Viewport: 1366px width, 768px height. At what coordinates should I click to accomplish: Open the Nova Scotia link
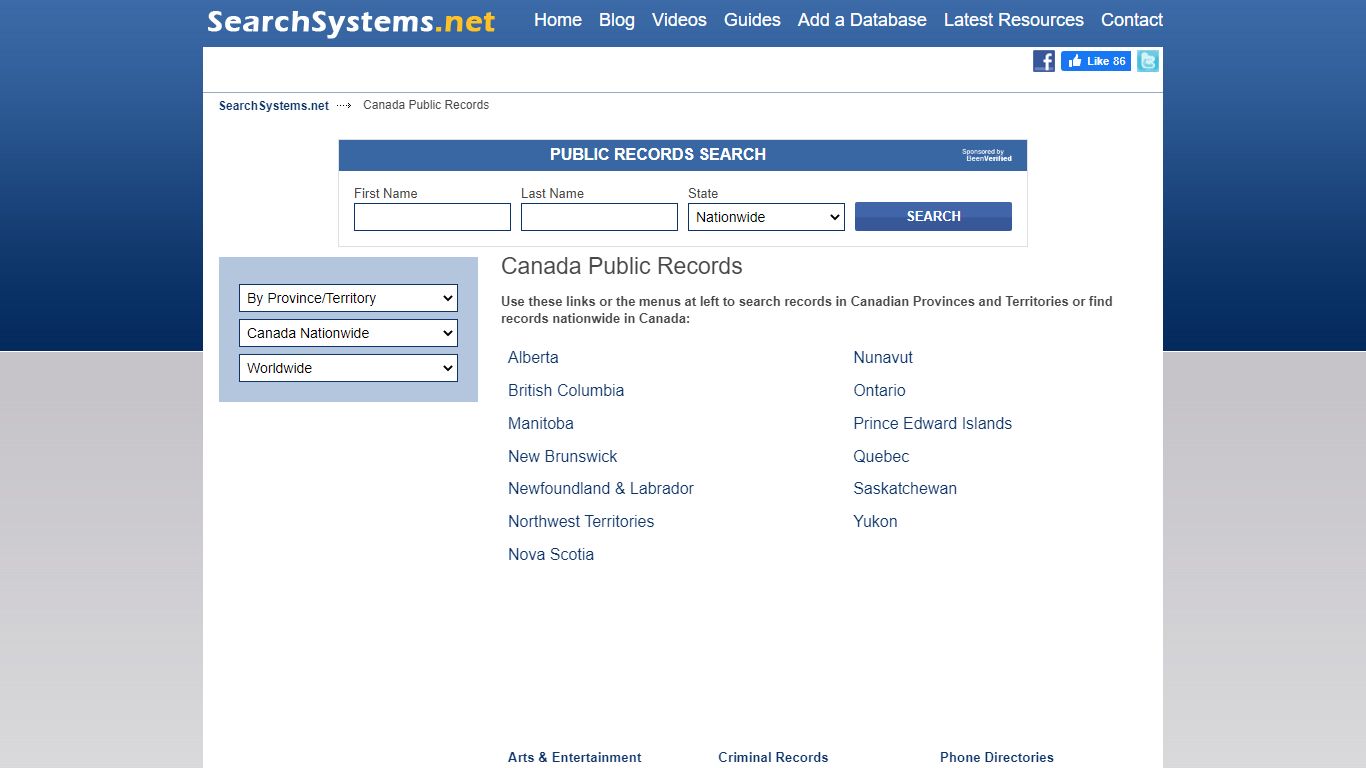tap(551, 554)
